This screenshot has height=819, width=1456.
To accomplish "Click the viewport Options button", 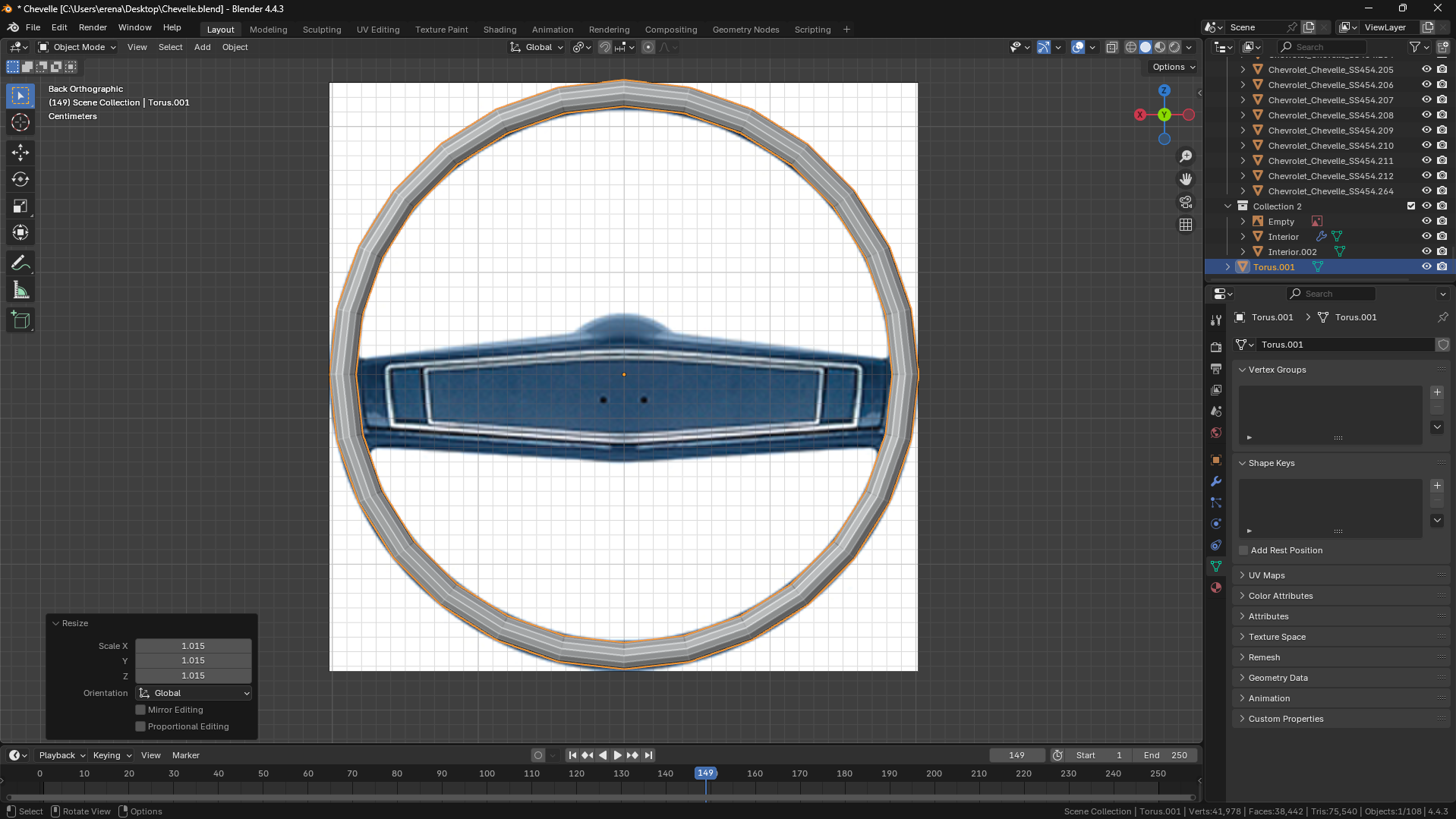I will coord(1173,67).
